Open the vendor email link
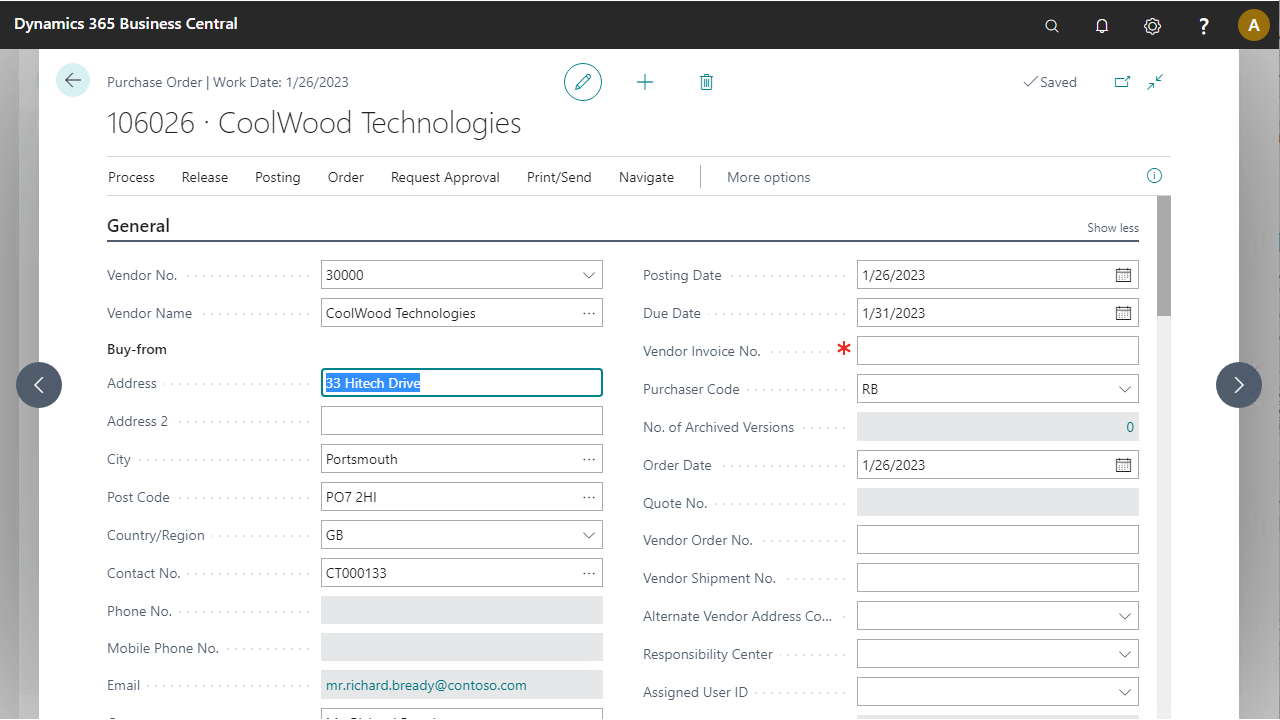Screen dimensions: 1280x720 click(426, 685)
